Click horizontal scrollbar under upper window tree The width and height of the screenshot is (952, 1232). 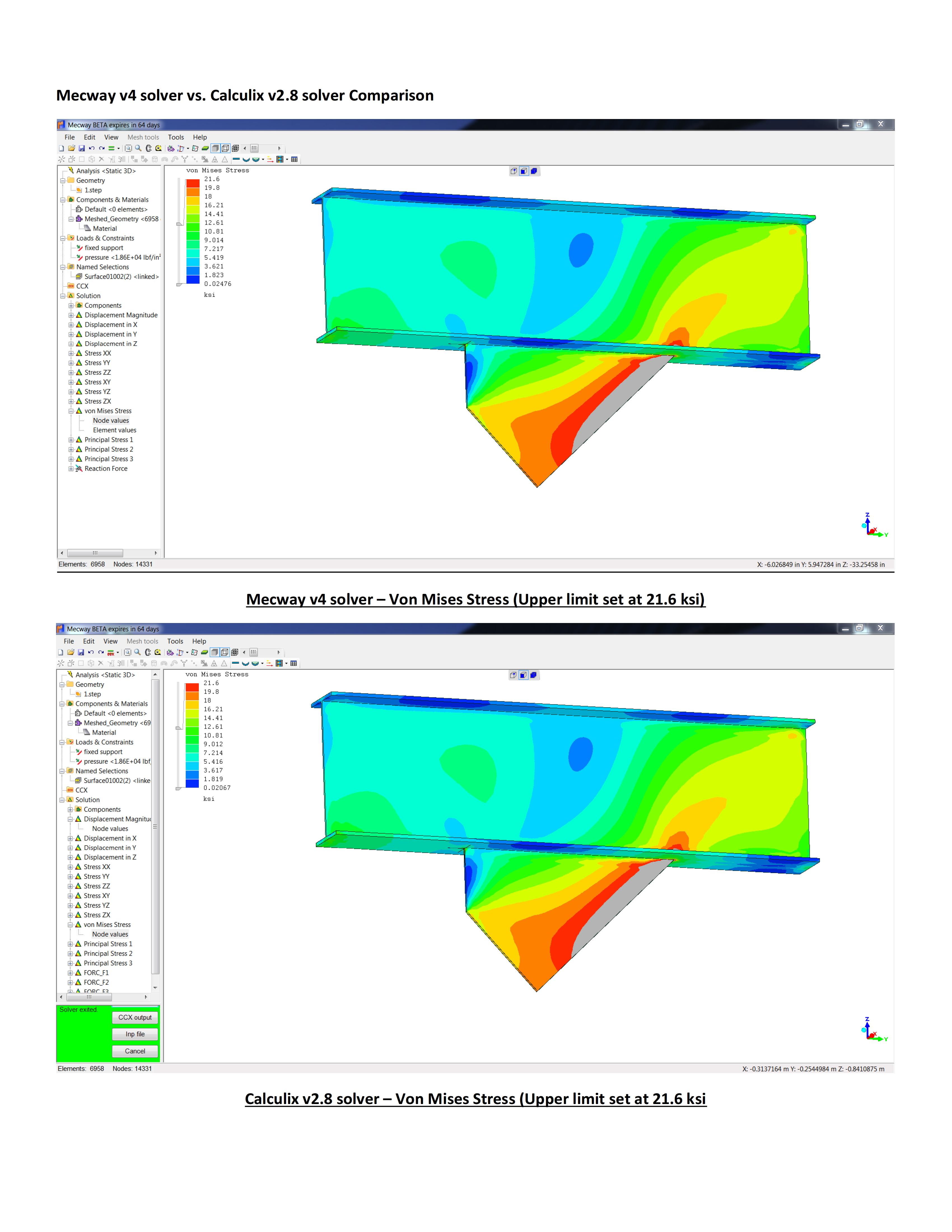point(109,553)
